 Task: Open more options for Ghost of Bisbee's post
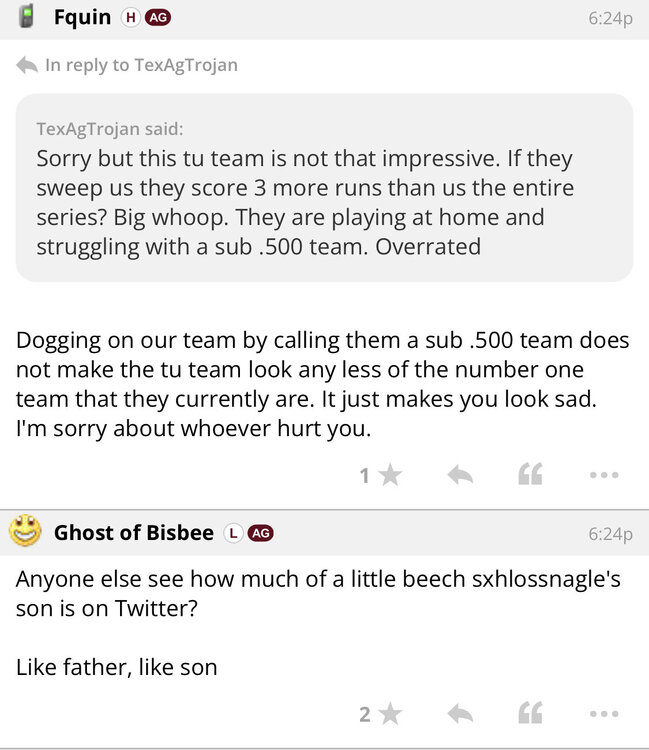[604, 714]
